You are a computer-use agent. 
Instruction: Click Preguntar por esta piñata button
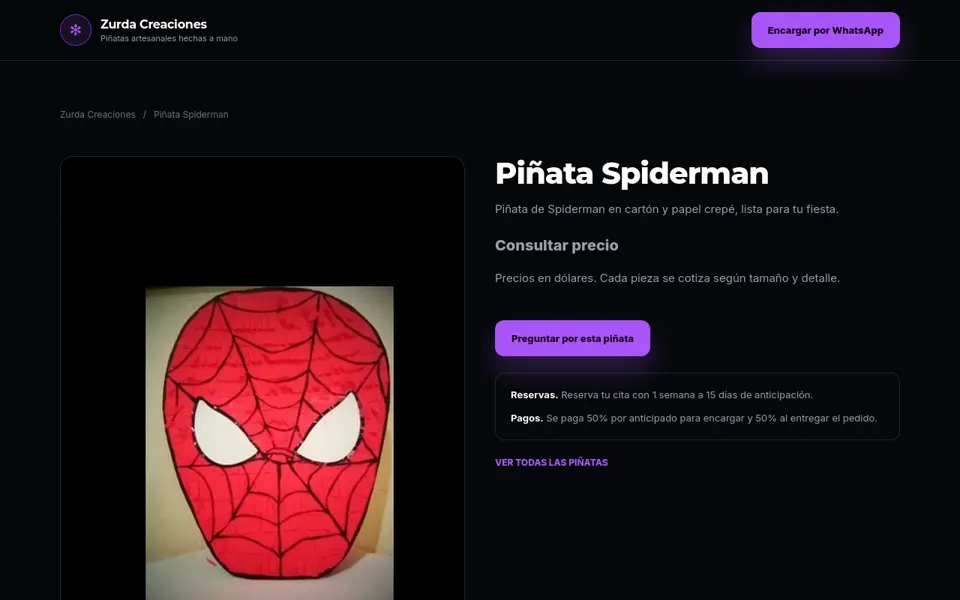pyautogui.click(x=572, y=338)
